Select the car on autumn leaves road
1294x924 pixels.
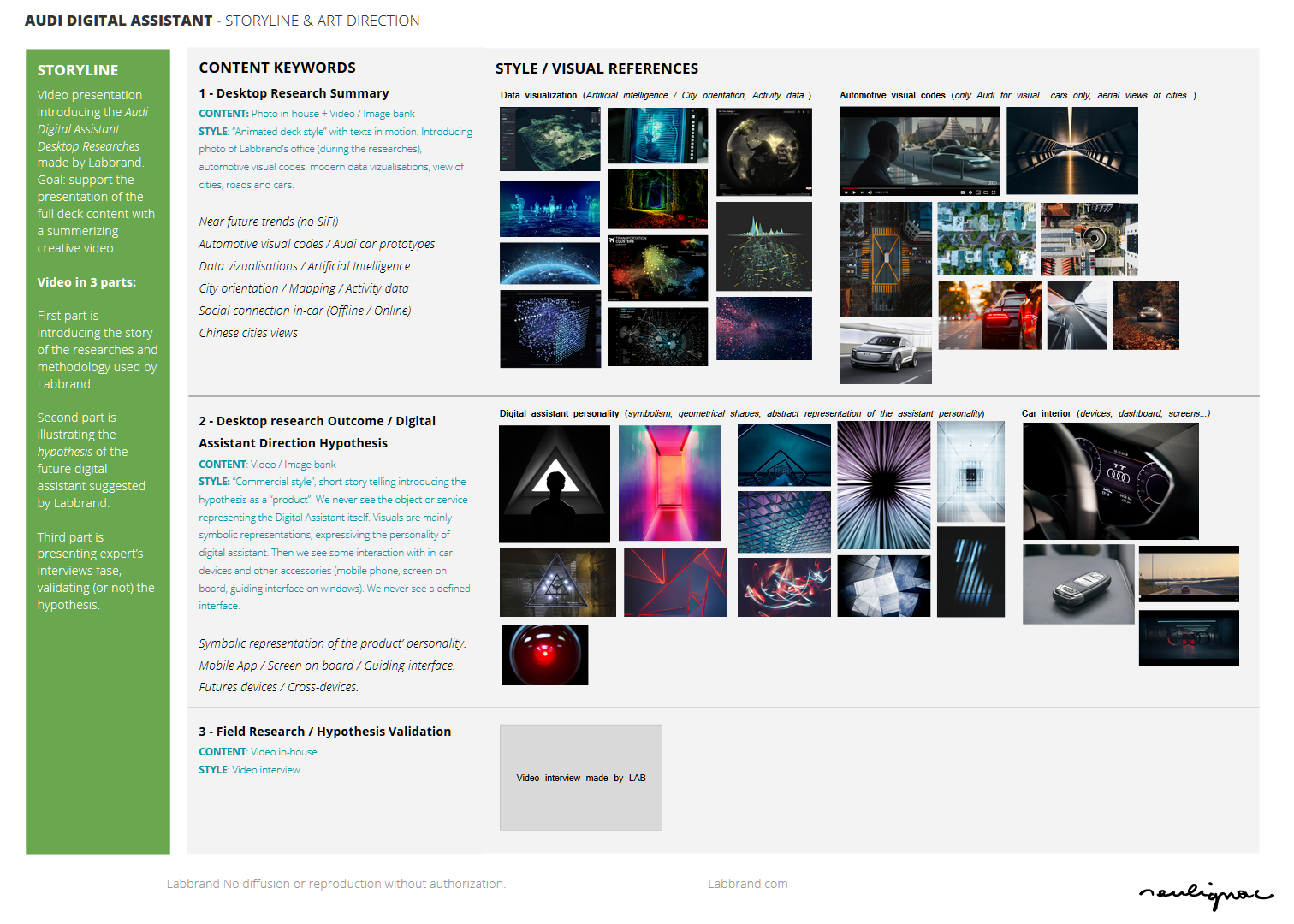(1146, 316)
